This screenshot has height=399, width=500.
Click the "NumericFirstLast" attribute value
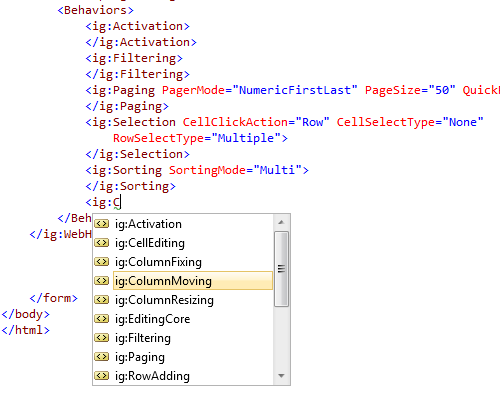[295, 90]
